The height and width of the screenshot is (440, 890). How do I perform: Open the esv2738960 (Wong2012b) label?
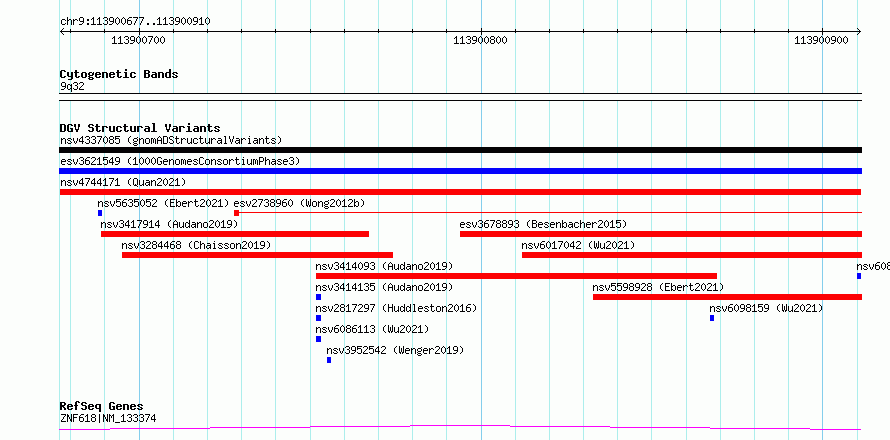(299, 203)
